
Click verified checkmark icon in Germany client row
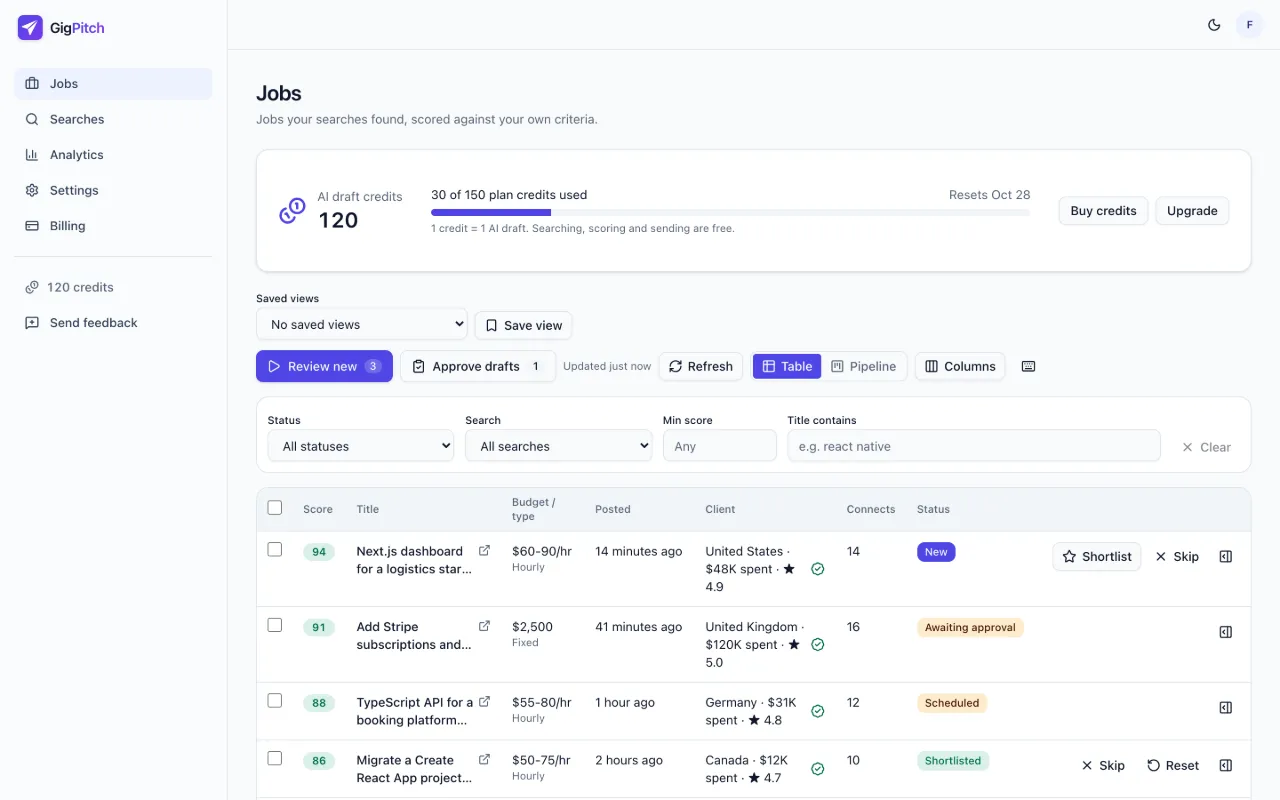(x=817, y=711)
